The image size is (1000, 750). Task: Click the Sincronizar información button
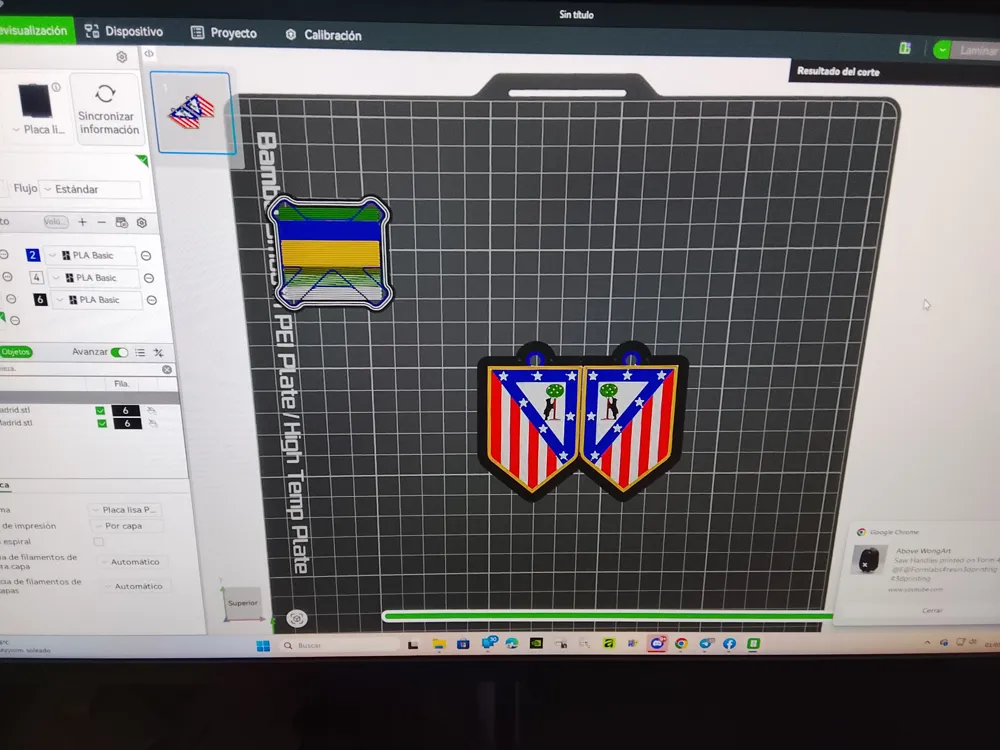pyautogui.click(x=106, y=109)
